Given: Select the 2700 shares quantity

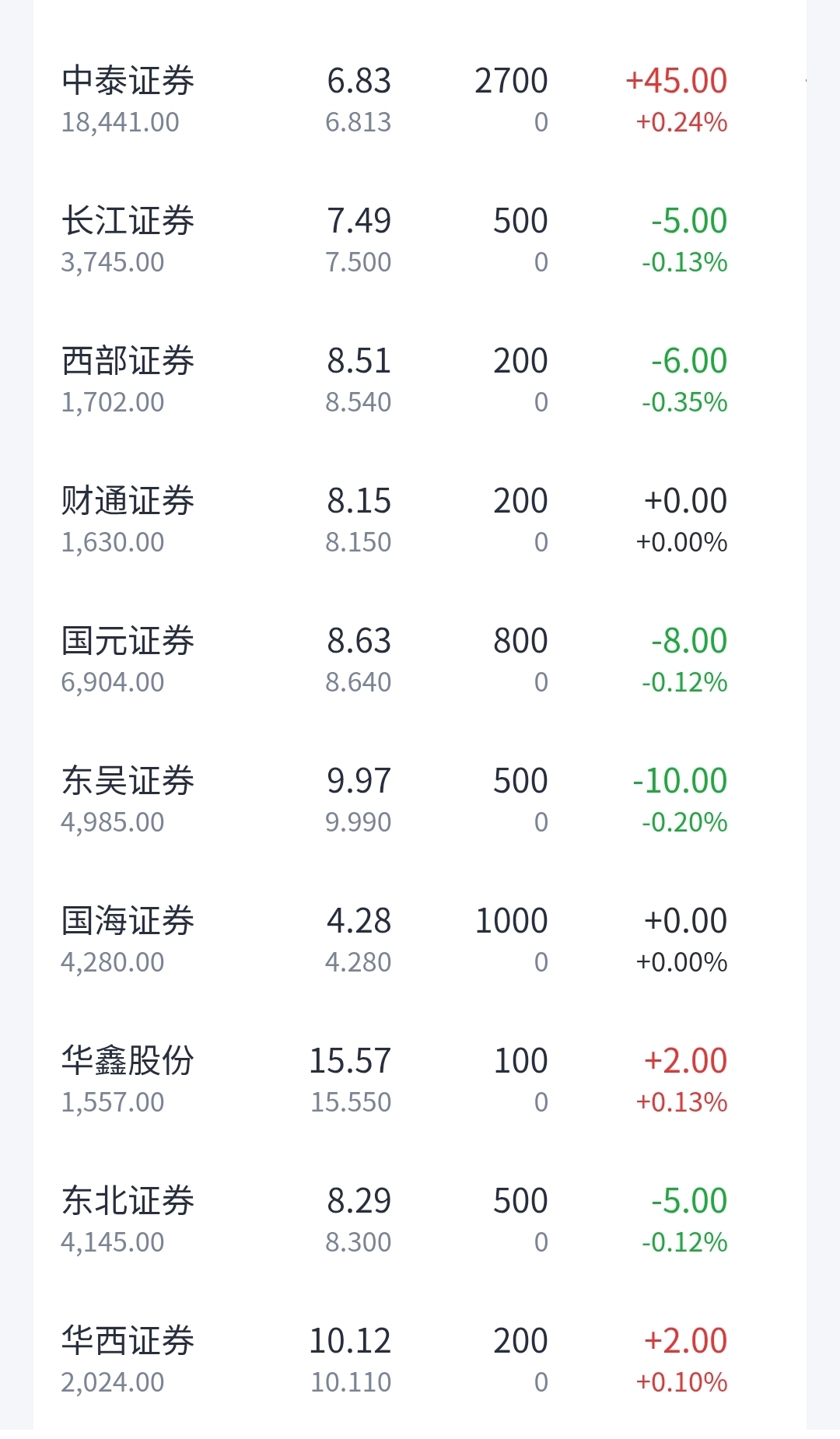Looking at the screenshot, I should pyautogui.click(x=512, y=81).
